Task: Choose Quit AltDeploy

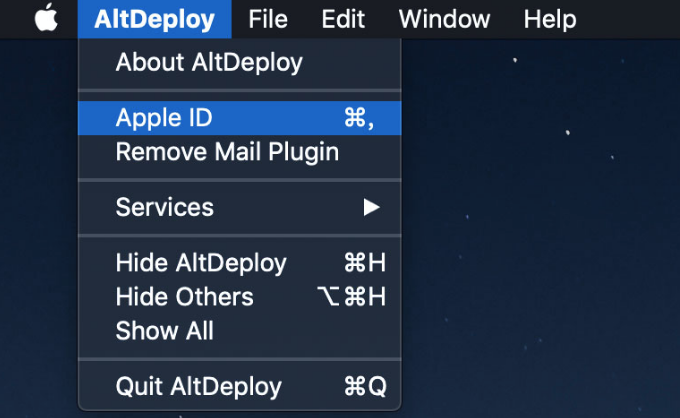Action: 240,386
